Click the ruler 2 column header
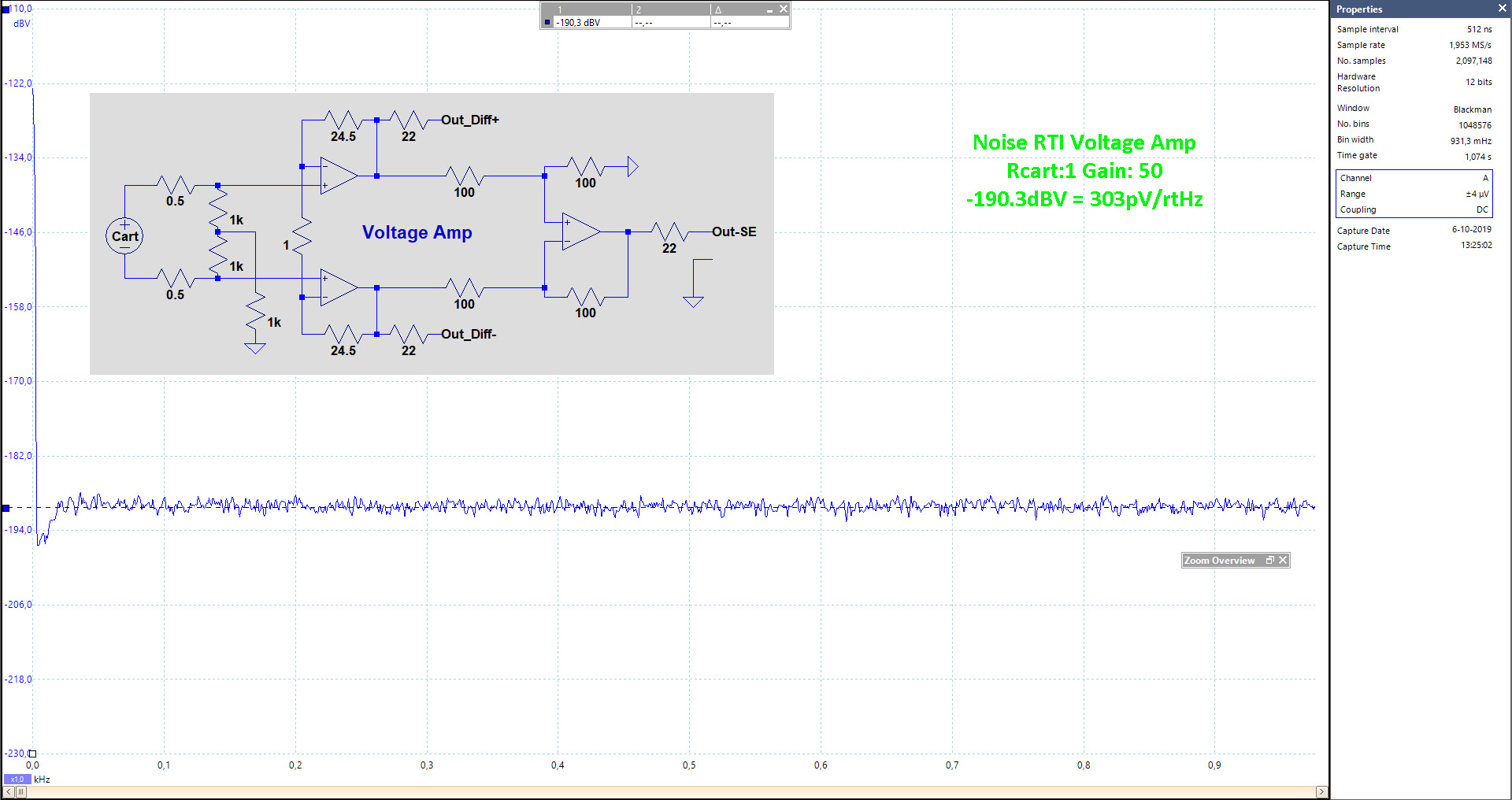Viewport: 1512px width, 800px height. [x=671, y=9]
